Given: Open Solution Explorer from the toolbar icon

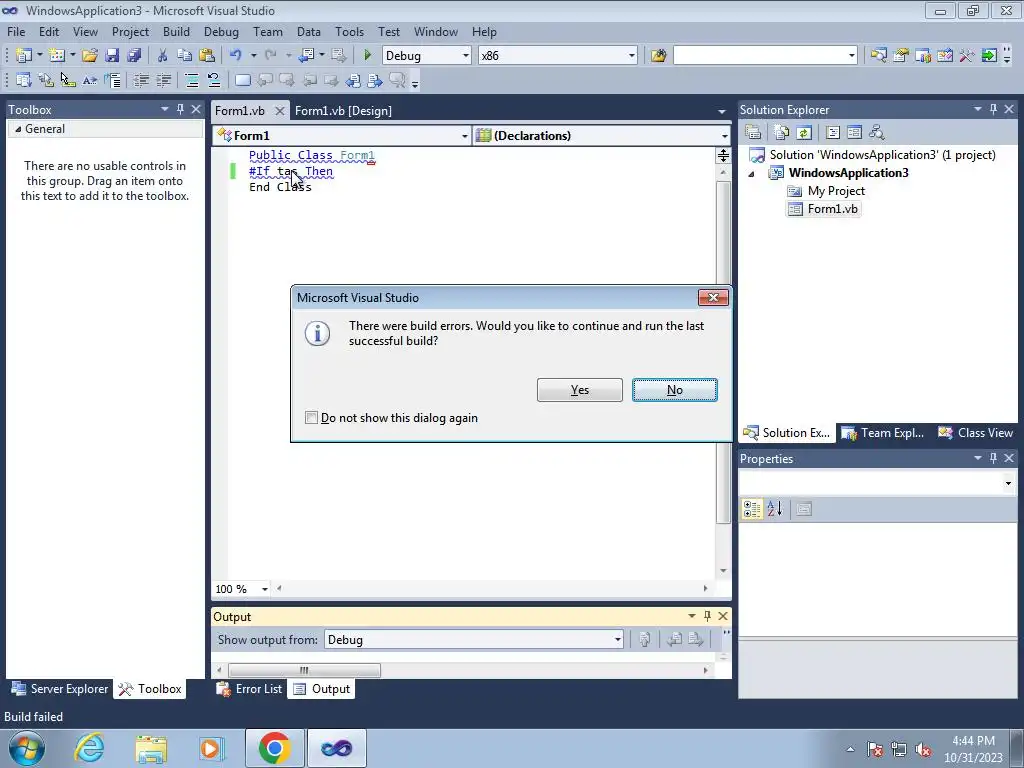Looking at the screenshot, I should point(878,56).
